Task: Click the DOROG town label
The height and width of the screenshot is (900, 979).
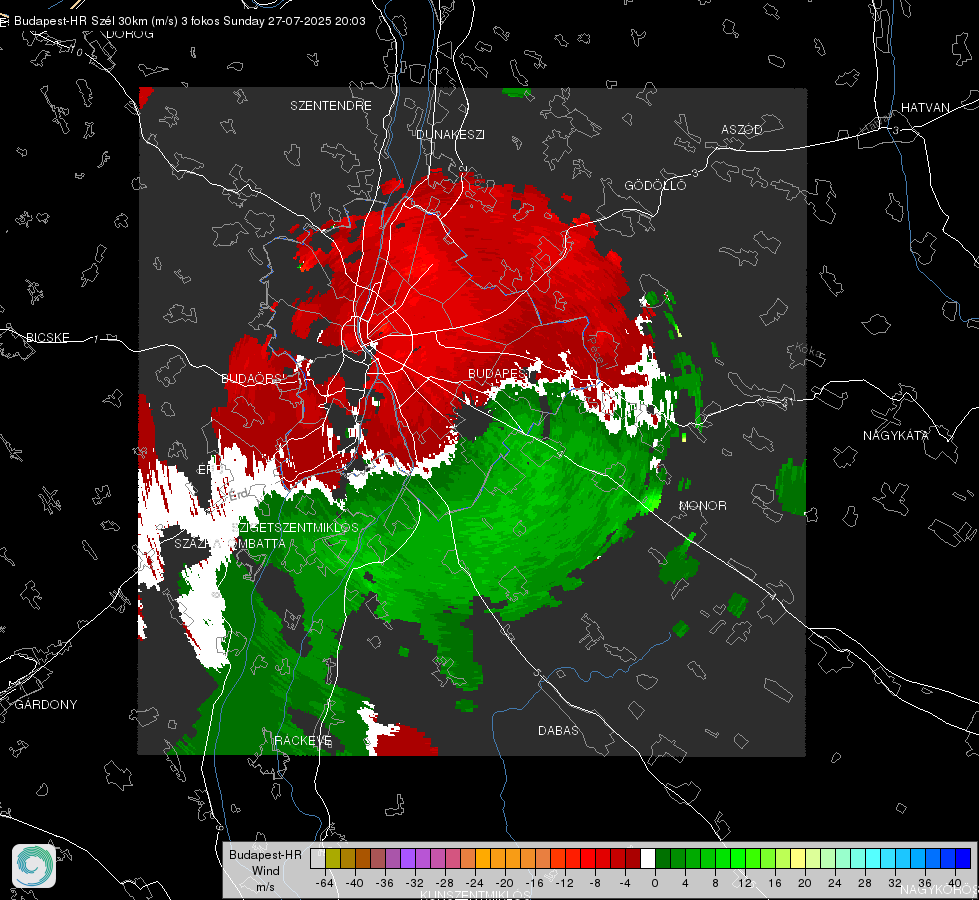Action: pyautogui.click(x=130, y=34)
